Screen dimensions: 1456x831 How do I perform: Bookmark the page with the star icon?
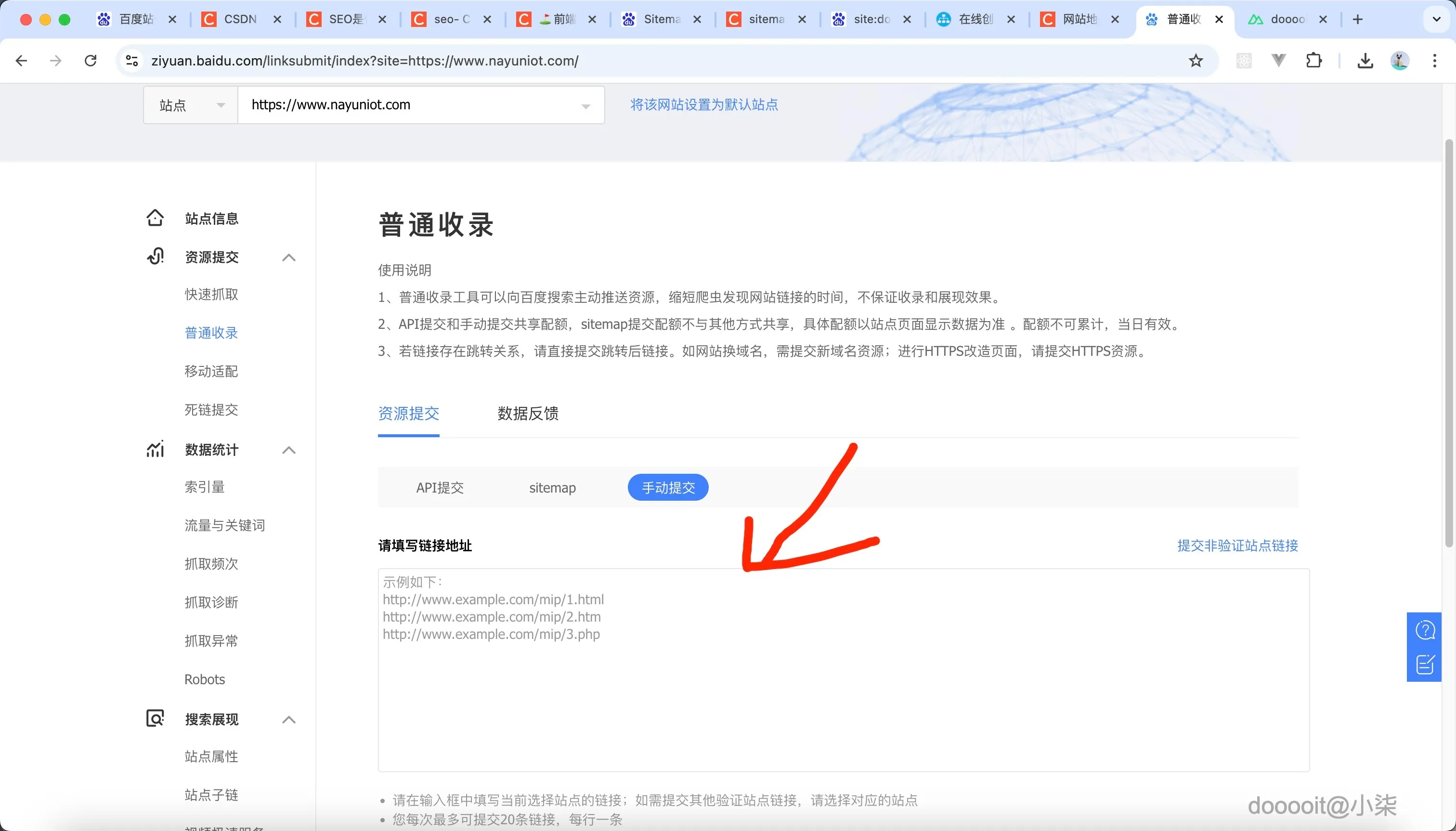(1195, 61)
